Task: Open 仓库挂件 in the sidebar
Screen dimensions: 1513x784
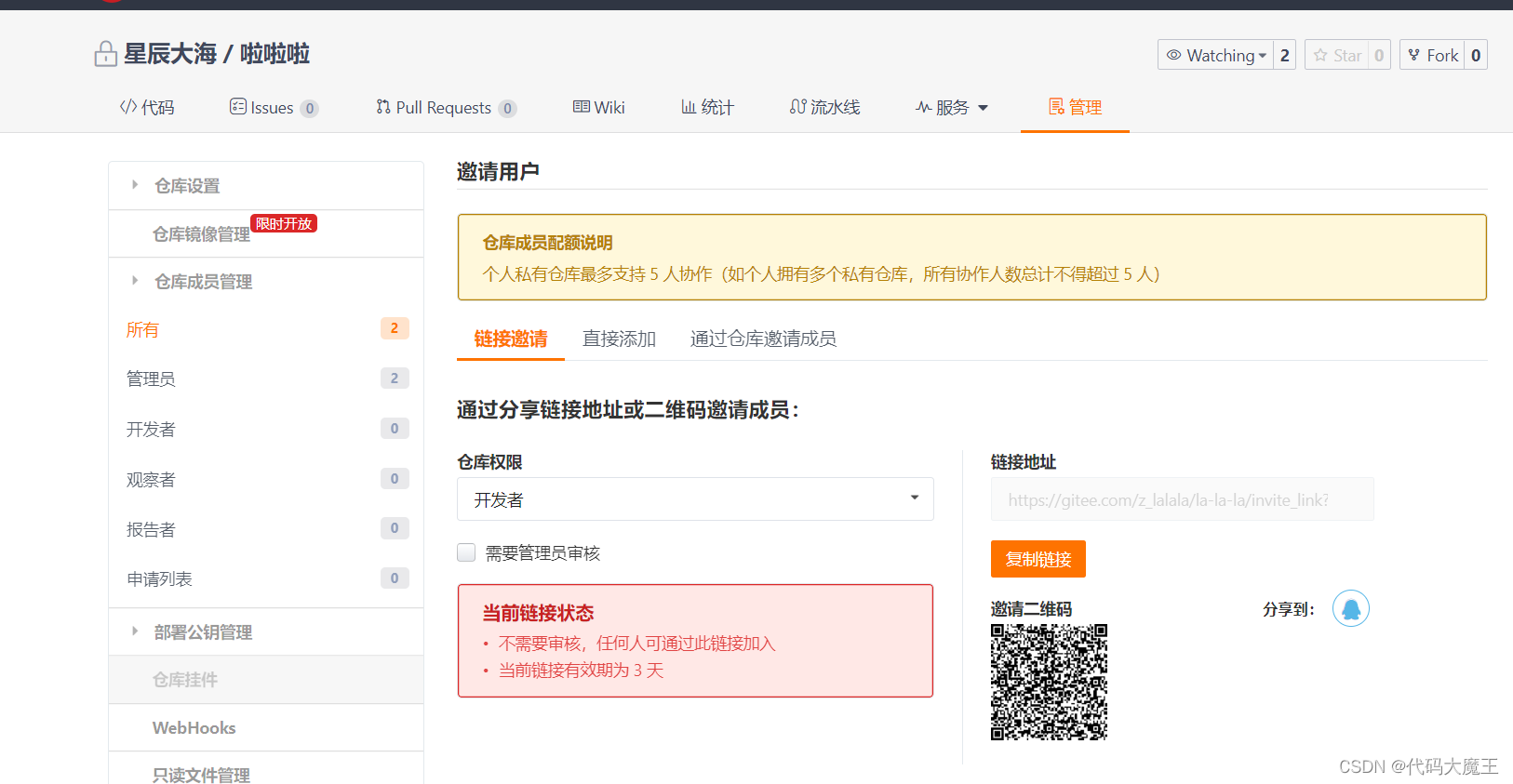Action: pos(266,680)
